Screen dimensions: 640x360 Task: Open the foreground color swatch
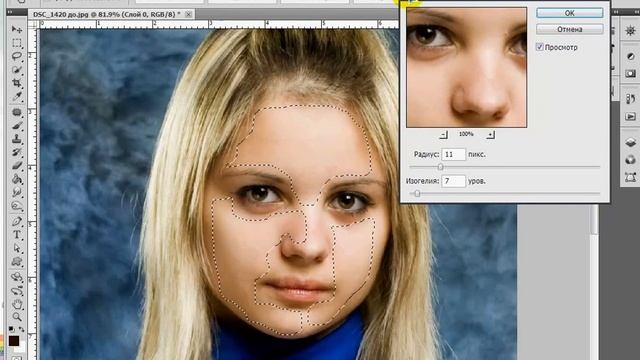(x=13, y=341)
